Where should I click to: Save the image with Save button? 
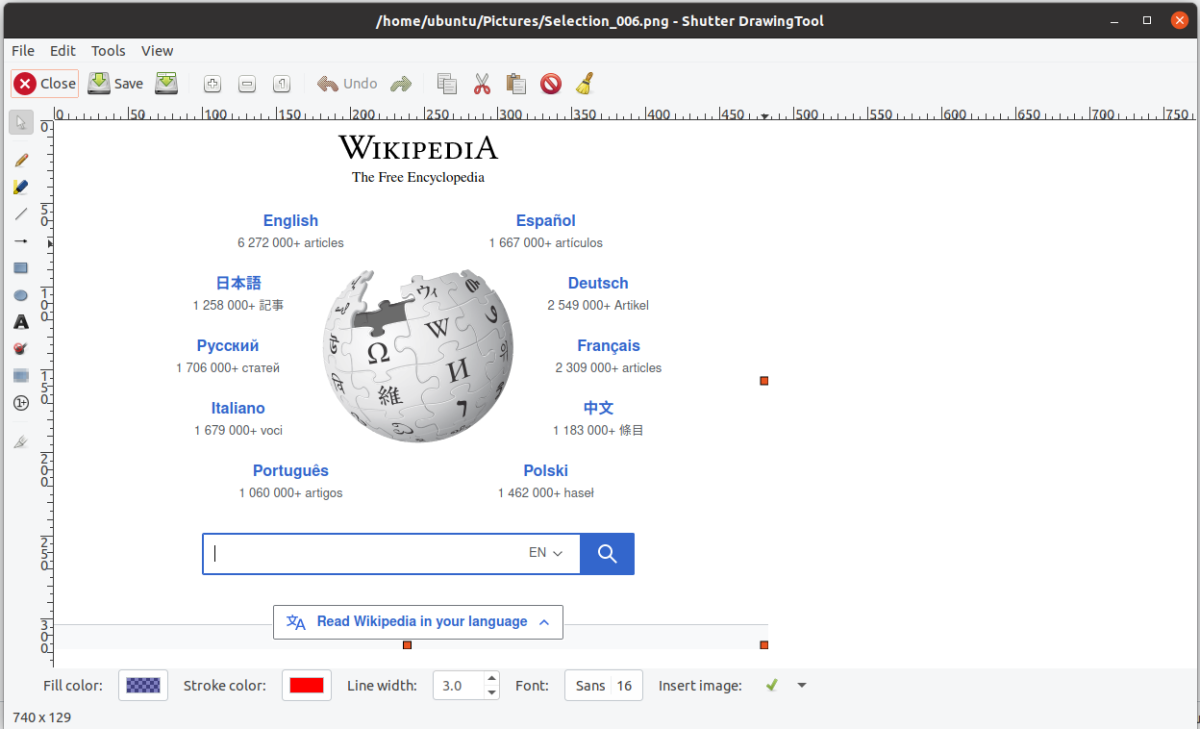pos(116,84)
